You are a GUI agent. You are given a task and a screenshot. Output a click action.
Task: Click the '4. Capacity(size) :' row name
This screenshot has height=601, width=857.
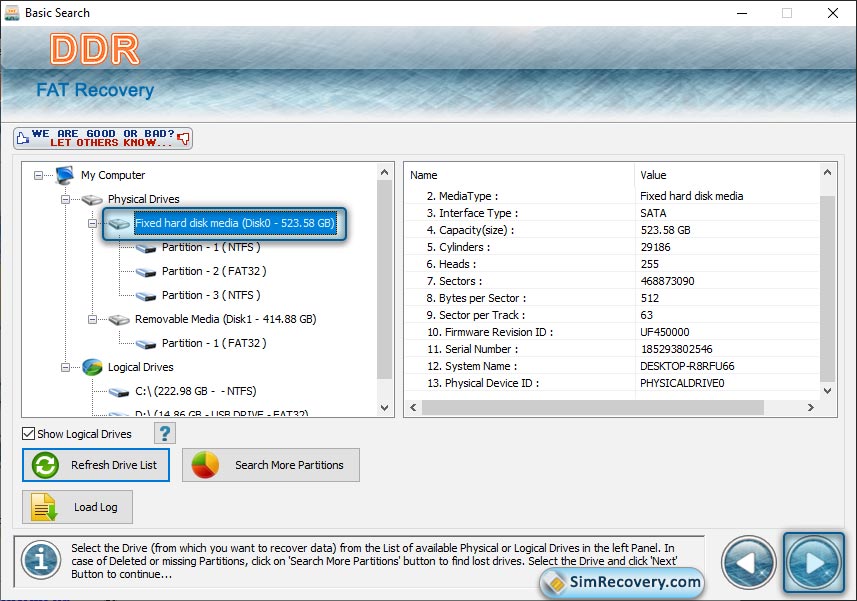coord(470,230)
